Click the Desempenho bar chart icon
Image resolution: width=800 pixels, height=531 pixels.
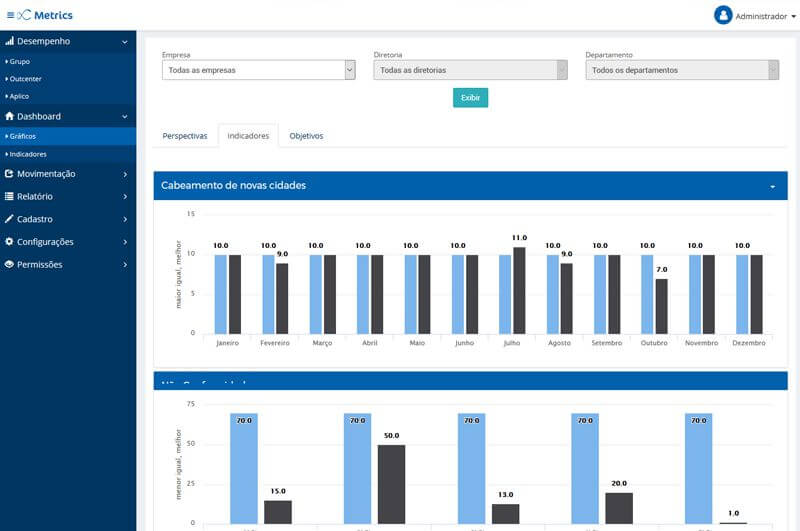coord(9,41)
